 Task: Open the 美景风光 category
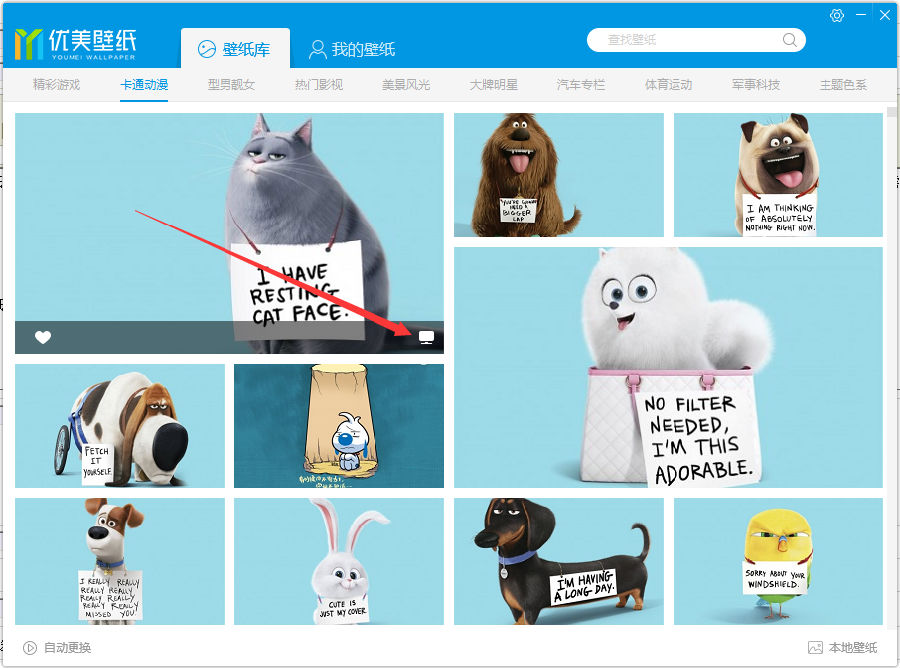pos(406,85)
